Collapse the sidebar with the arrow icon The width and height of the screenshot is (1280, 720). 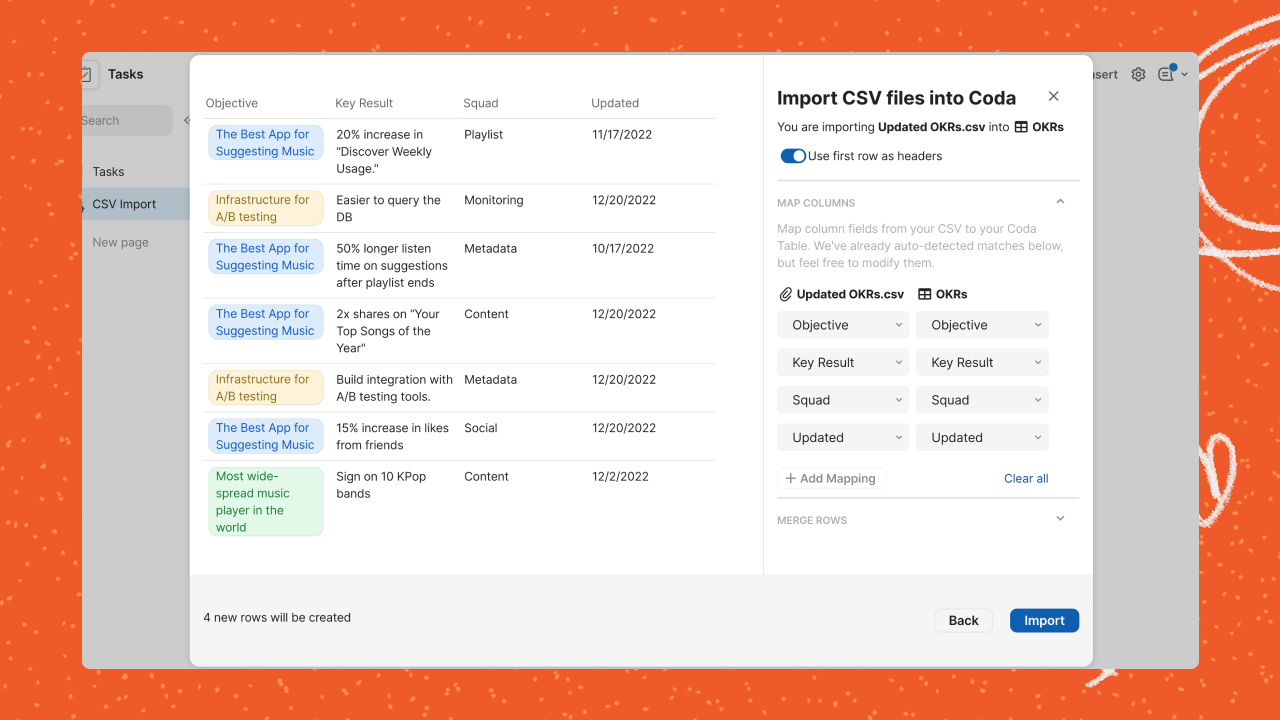point(186,120)
